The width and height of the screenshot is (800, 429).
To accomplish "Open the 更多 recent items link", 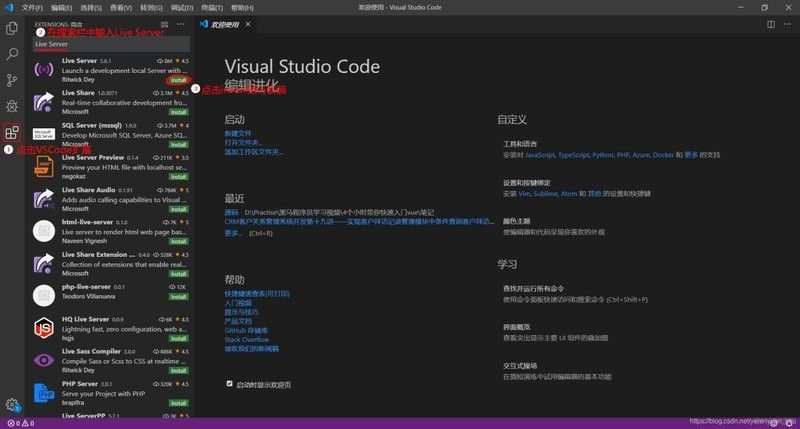I will [233, 233].
